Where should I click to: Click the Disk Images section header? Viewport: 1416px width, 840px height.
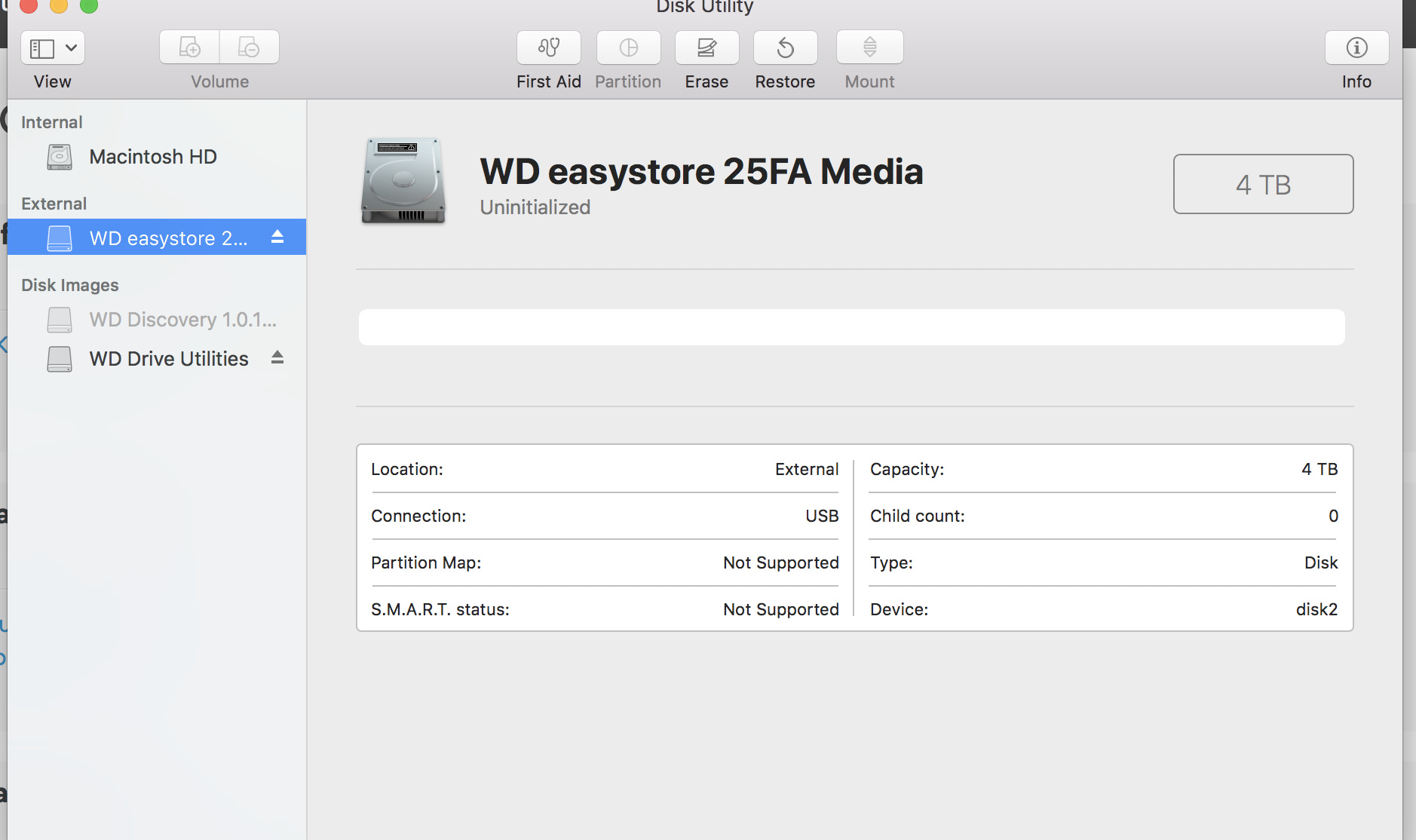pos(70,285)
